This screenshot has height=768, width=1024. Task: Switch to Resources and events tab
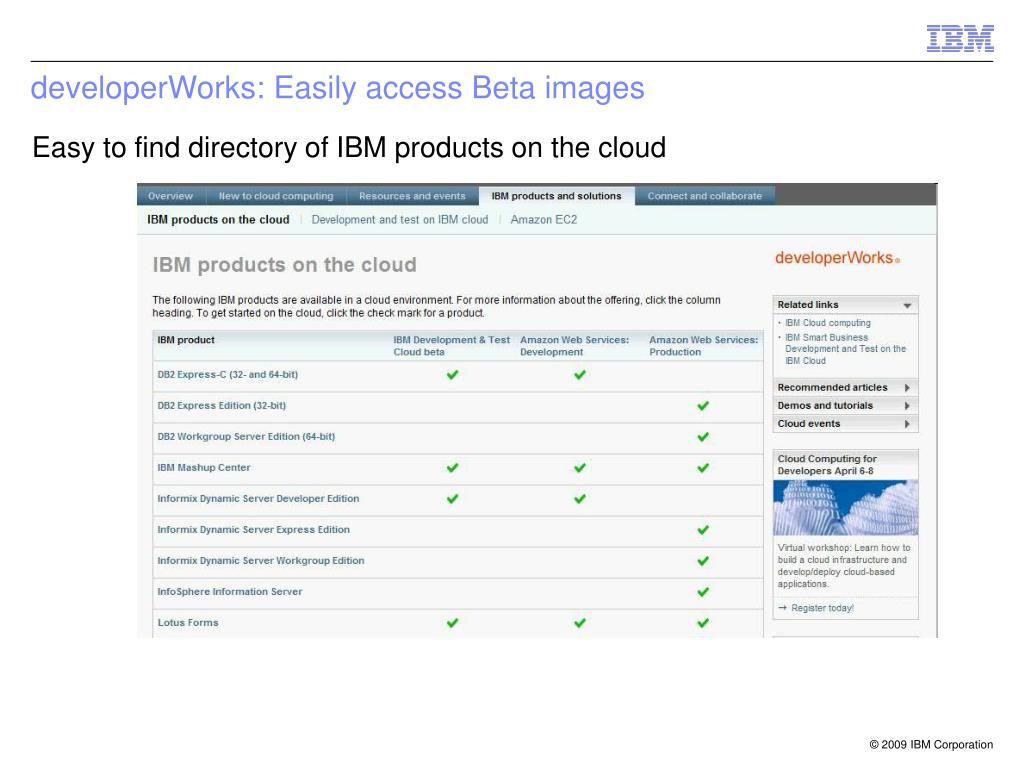[412, 196]
